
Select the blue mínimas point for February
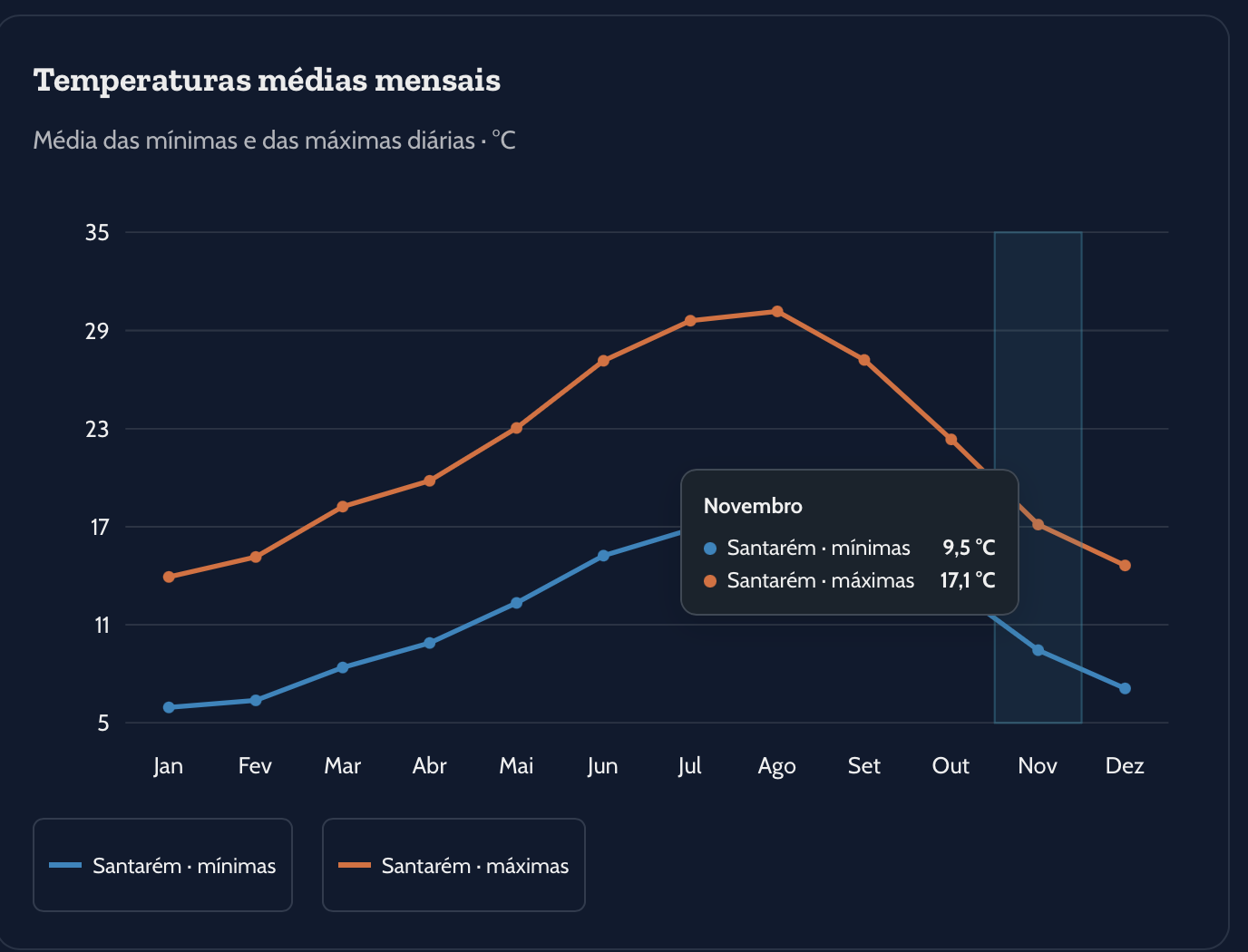point(256,700)
